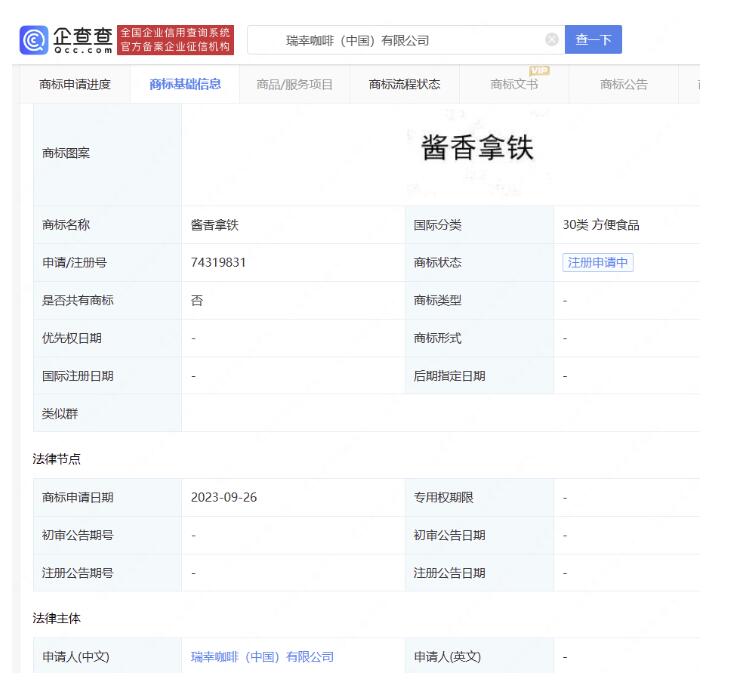
Task: Click the 注册公告期号 label
Action: (x=77, y=573)
